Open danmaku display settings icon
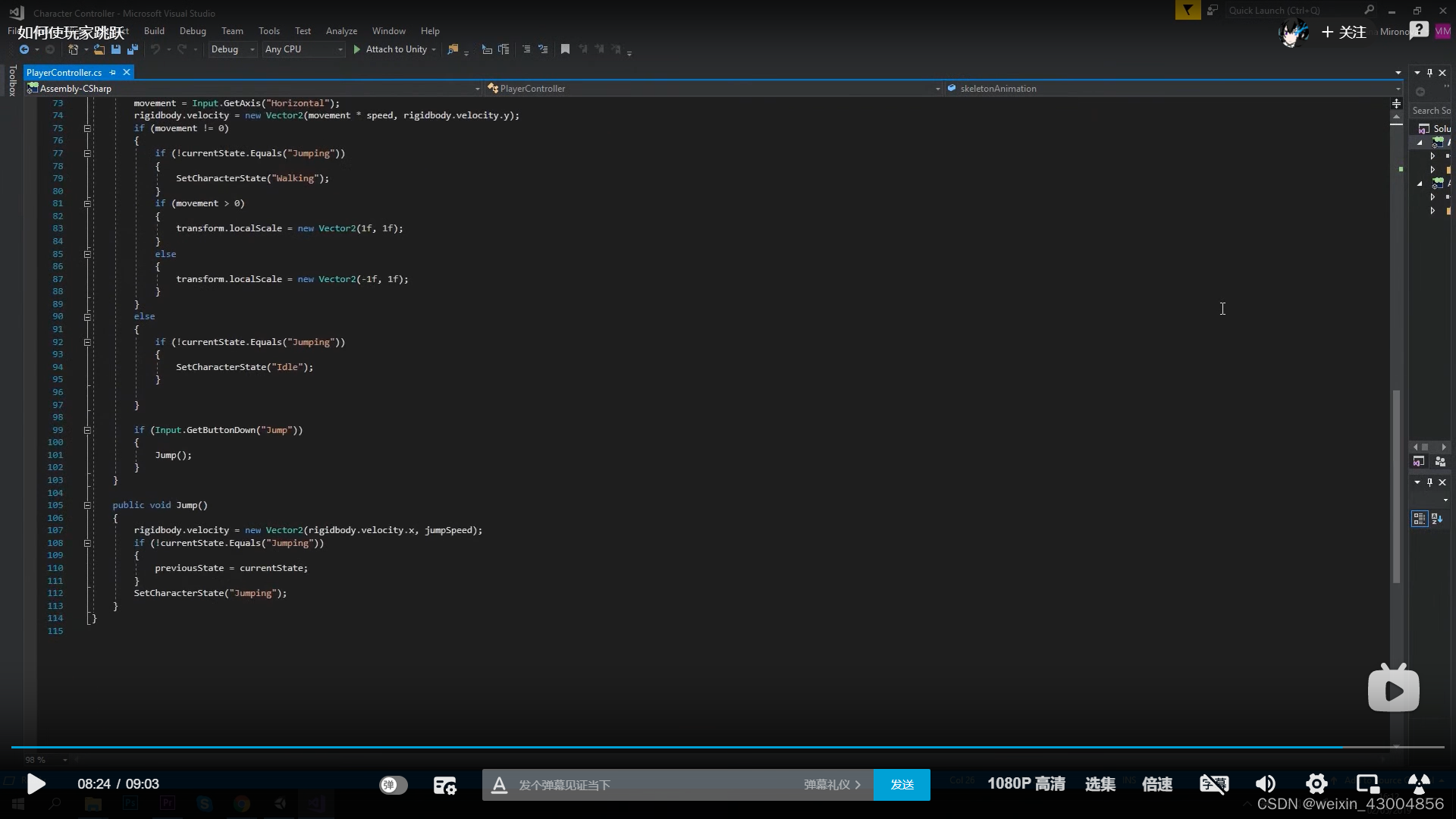The height and width of the screenshot is (819, 1456). click(x=444, y=785)
